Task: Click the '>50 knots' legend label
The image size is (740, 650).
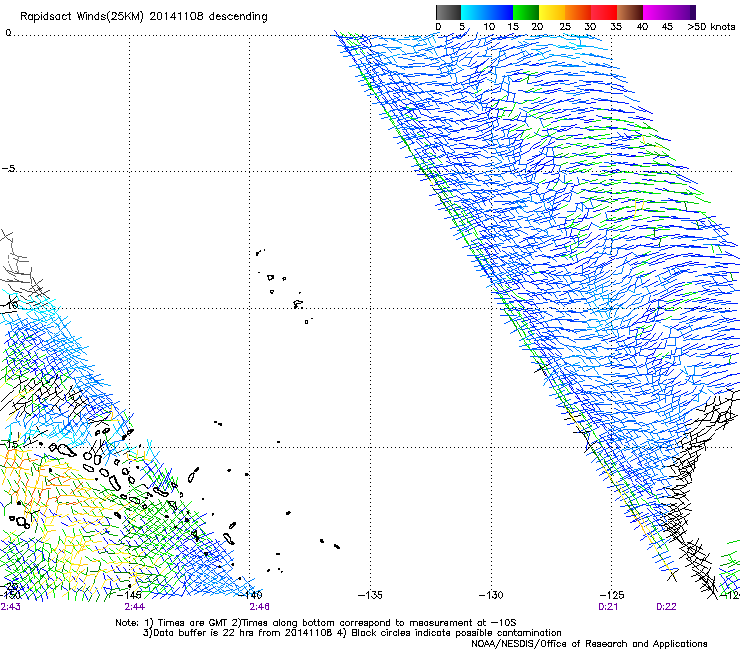Action: [x=711, y=27]
